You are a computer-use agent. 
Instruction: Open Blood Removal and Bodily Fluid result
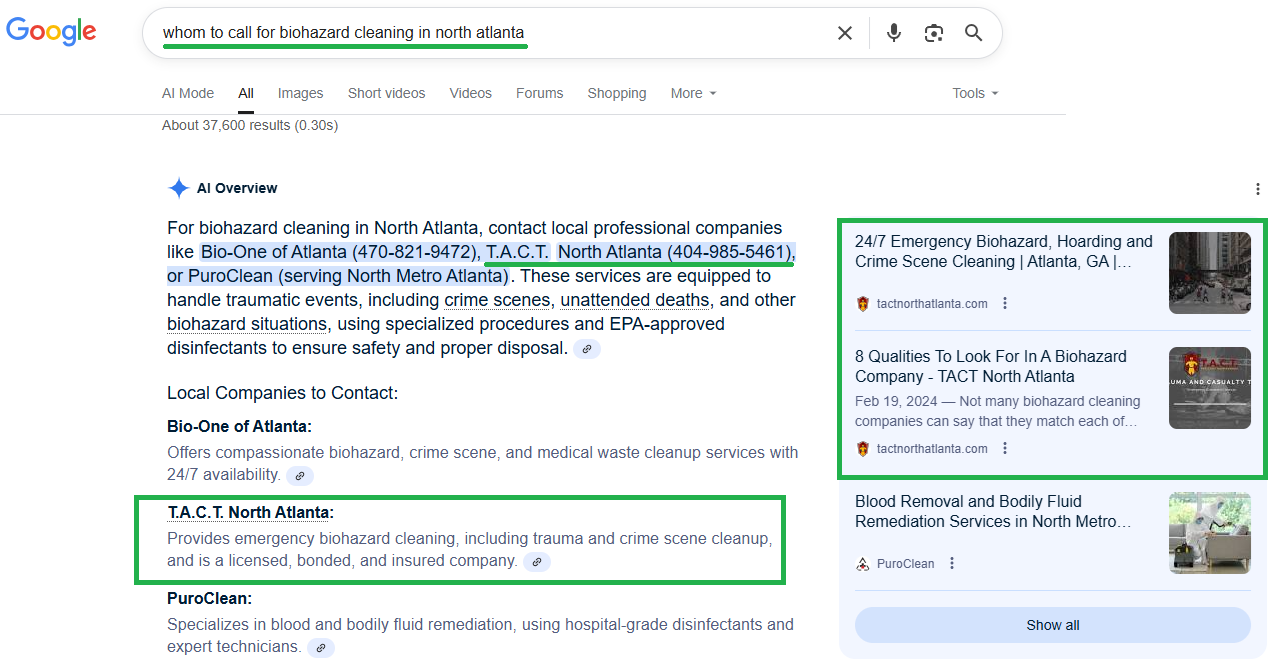click(993, 511)
